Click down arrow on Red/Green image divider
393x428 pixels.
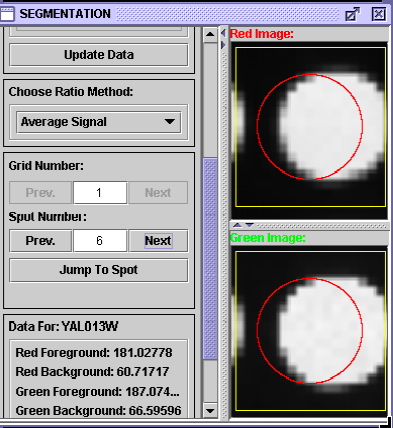(250, 225)
